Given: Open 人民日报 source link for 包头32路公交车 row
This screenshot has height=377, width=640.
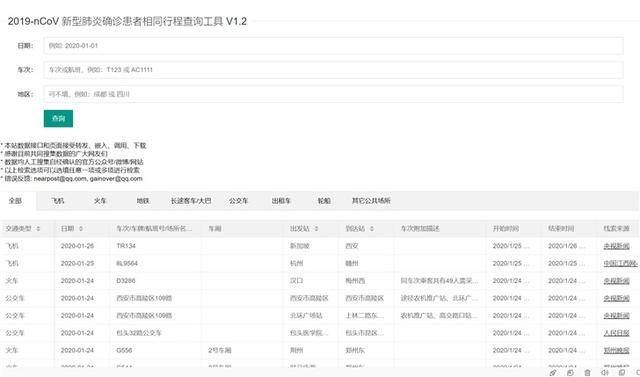Looking at the screenshot, I should tap(616, 333).
